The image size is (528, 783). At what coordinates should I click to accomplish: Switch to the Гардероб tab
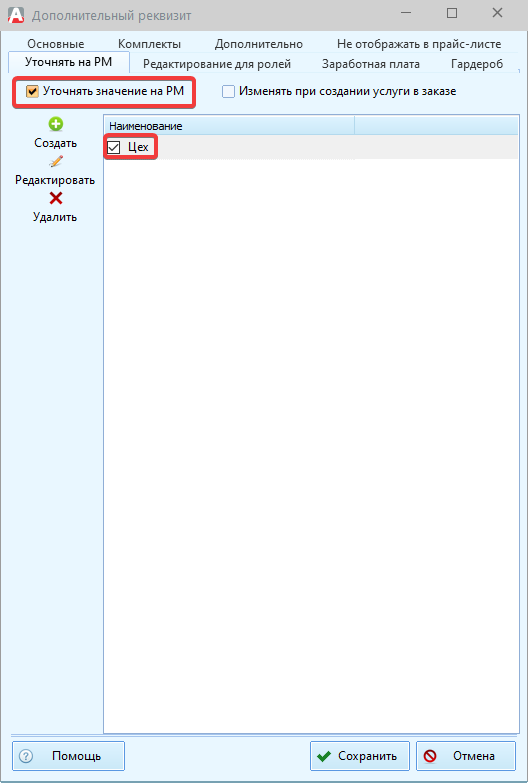[x=477, y=64]
